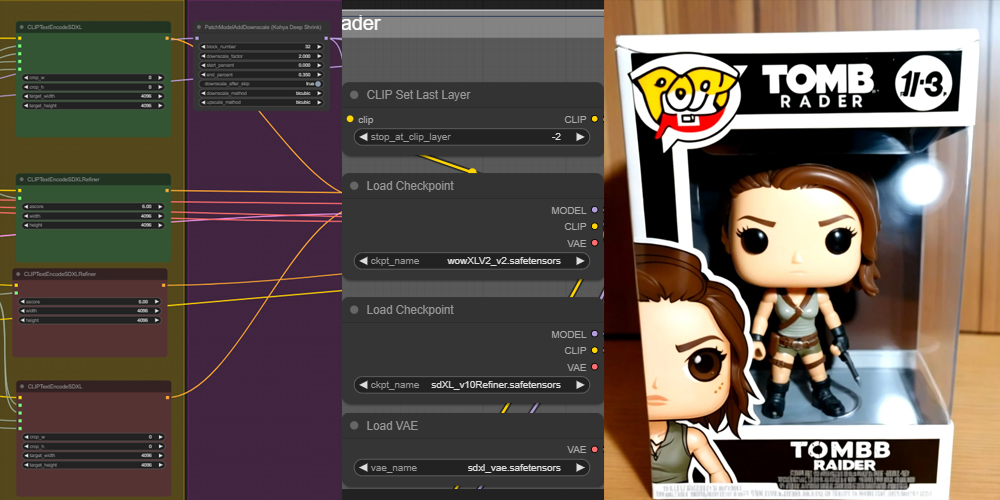The width and height of the screenshot is (1000, 500).
Task: Click the VAE output slot of Load VAE node
Action: pyautogui.click(x=595, y=450)
